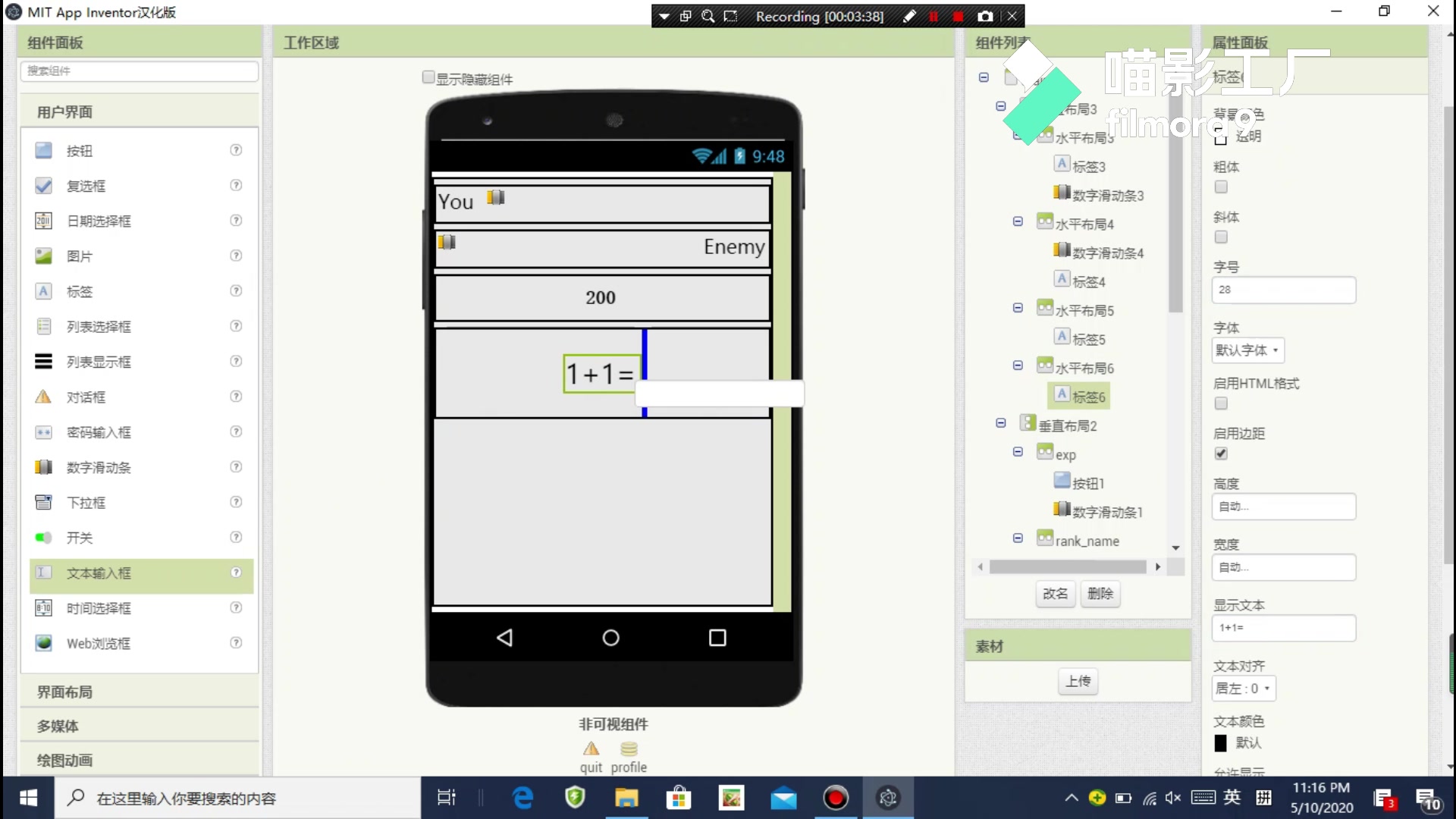Select the 下拉框 (Dropdown) component icon
The width and height of the screenshot is (1456, 819).
[x=43, y=502]
